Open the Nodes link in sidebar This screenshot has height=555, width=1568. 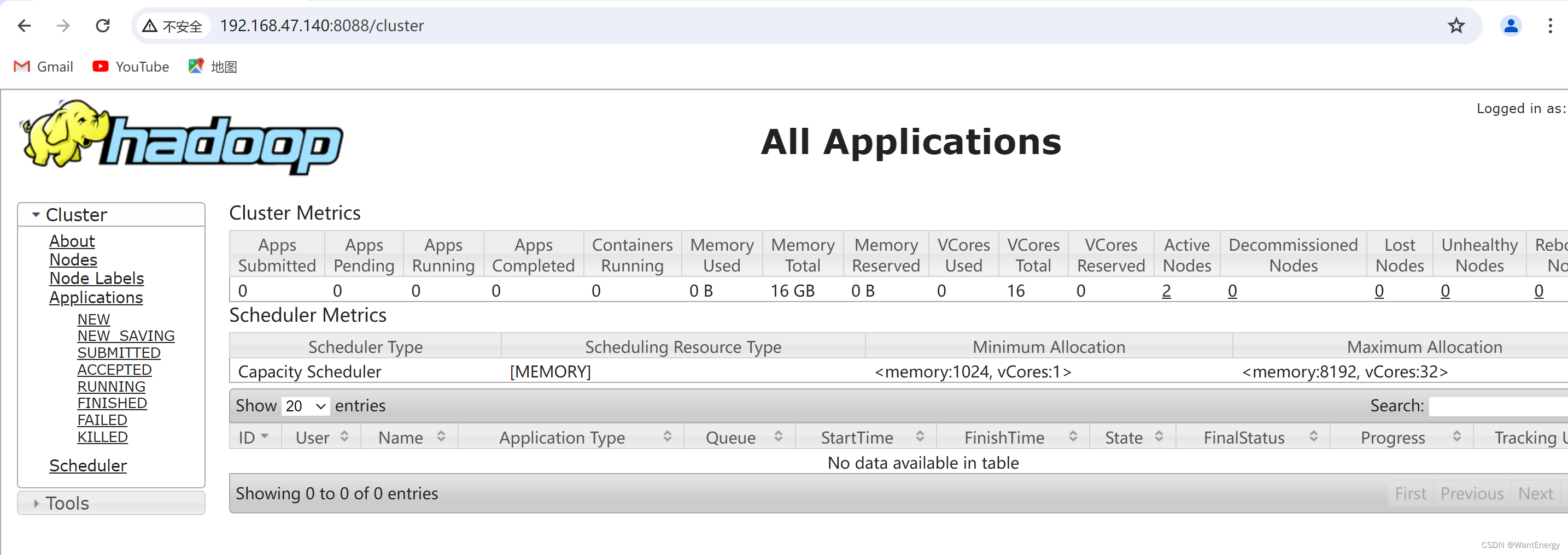(x=73, y=259)
